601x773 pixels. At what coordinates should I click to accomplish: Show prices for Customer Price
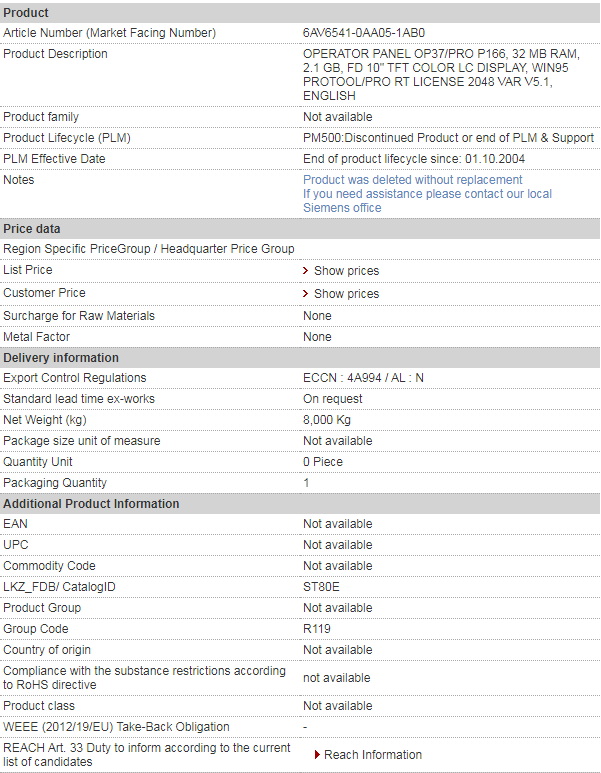pyautogui.click(x=346, y=294)
